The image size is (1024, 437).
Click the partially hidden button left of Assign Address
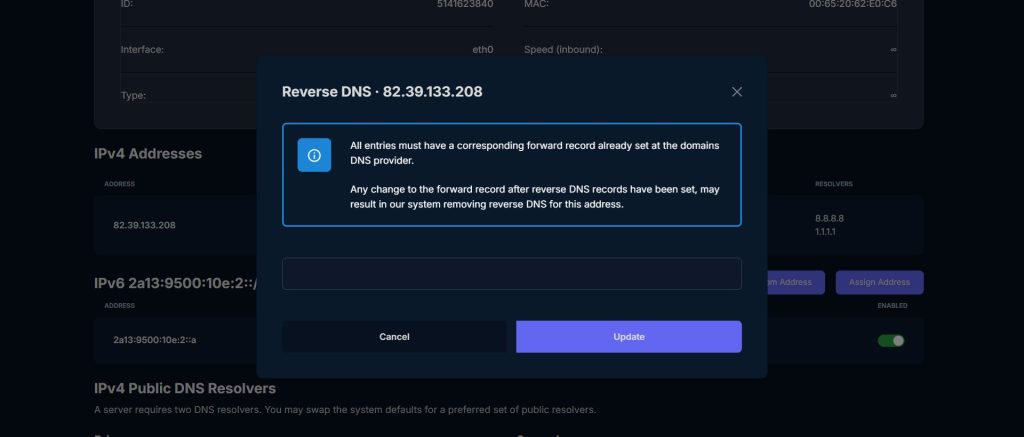tap(795, 283)
